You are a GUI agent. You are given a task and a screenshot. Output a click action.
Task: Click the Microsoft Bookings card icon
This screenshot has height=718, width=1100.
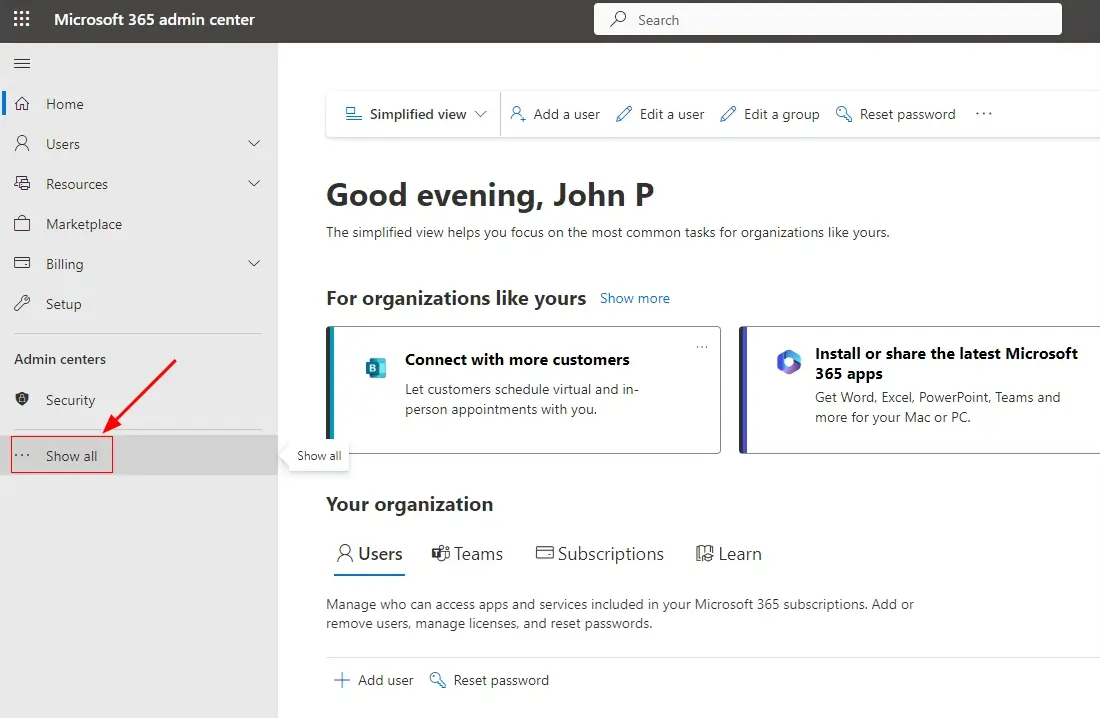pyautogui.click(x=376, y=368)
